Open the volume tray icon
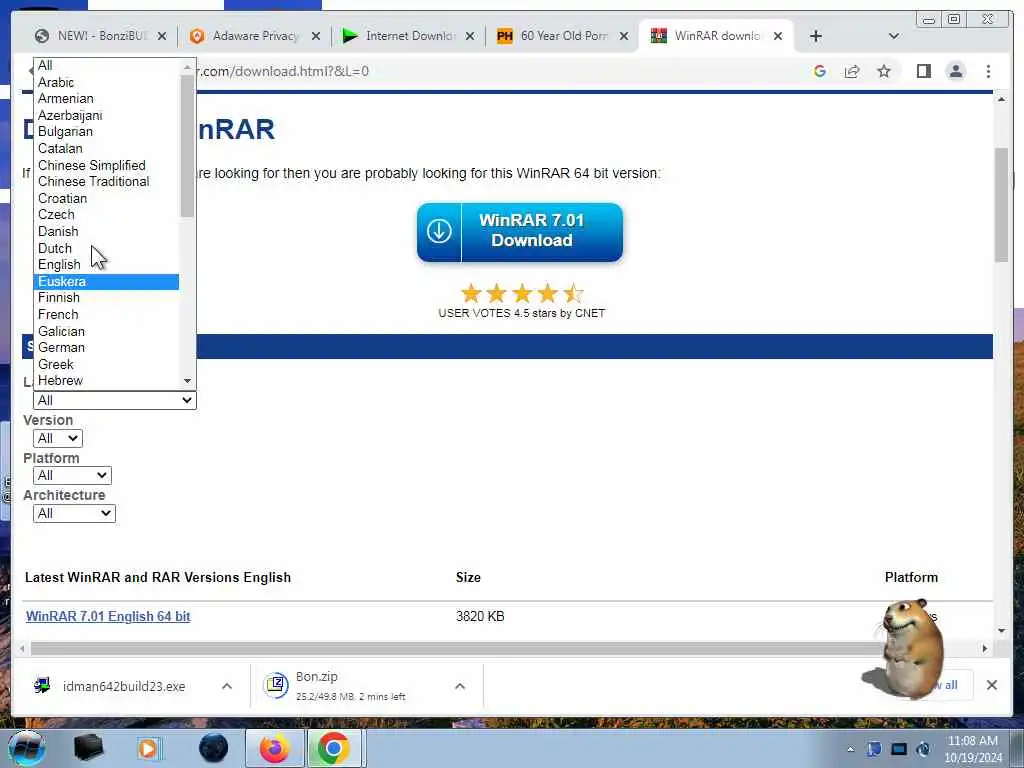The image size is (1024, 768). [923, 749]
